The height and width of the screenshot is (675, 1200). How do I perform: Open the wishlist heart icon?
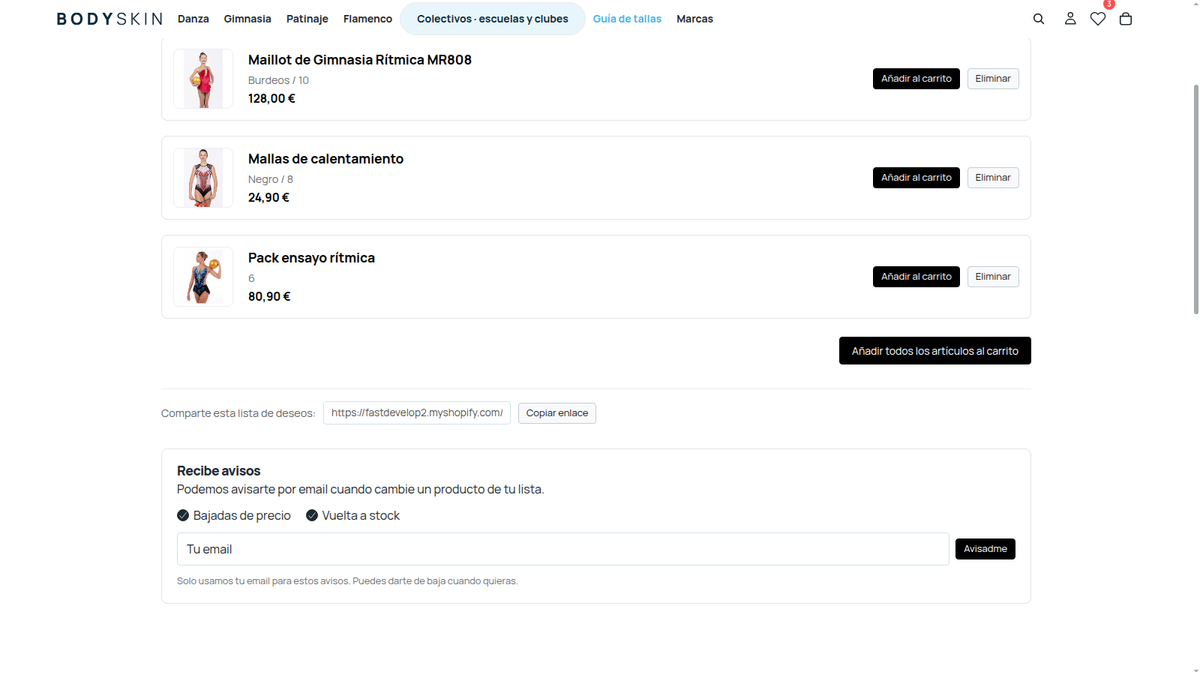1098,19
